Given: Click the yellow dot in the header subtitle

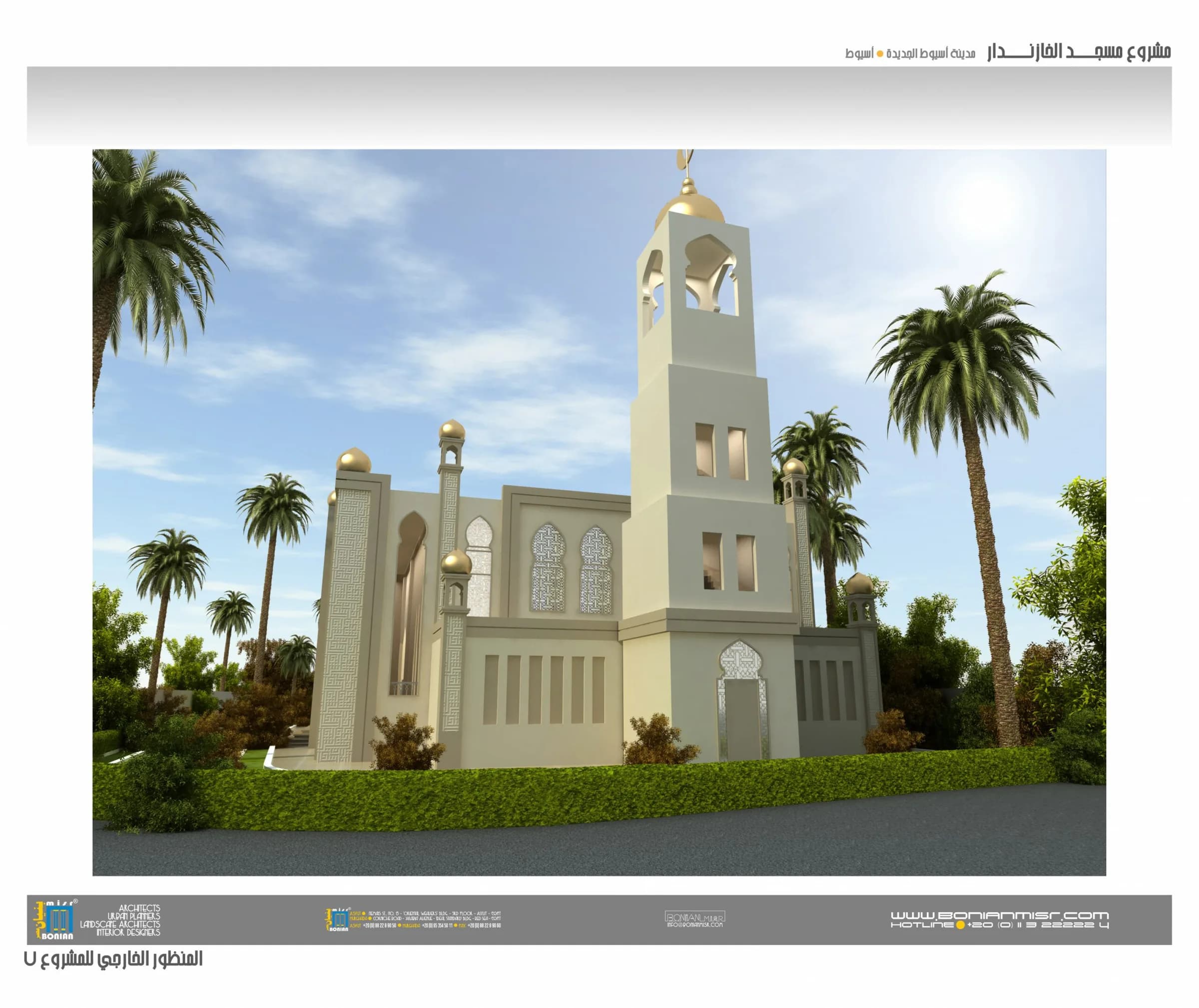Looking at the screenshot, I should coord(880,54).
